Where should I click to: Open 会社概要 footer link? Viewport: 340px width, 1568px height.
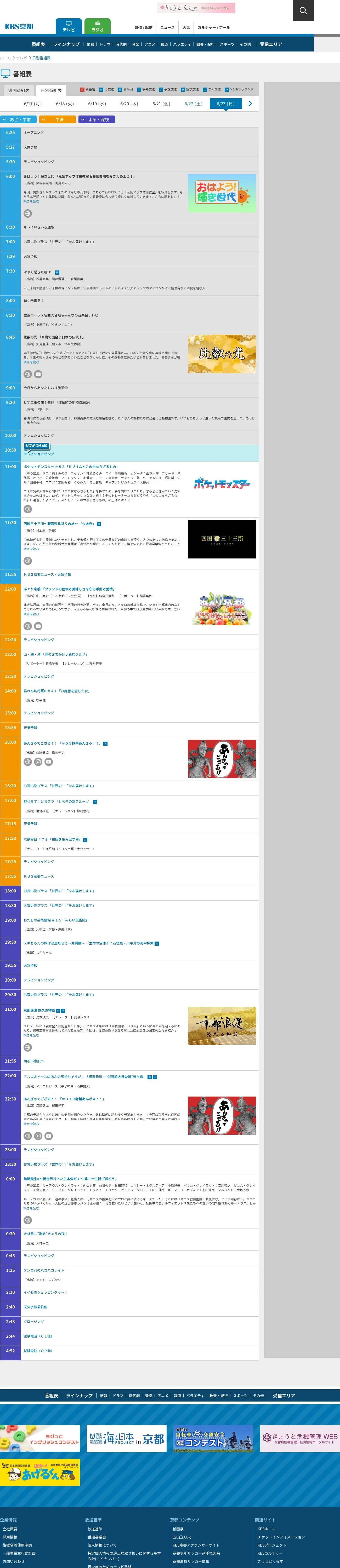click(x=10, y=1529)
